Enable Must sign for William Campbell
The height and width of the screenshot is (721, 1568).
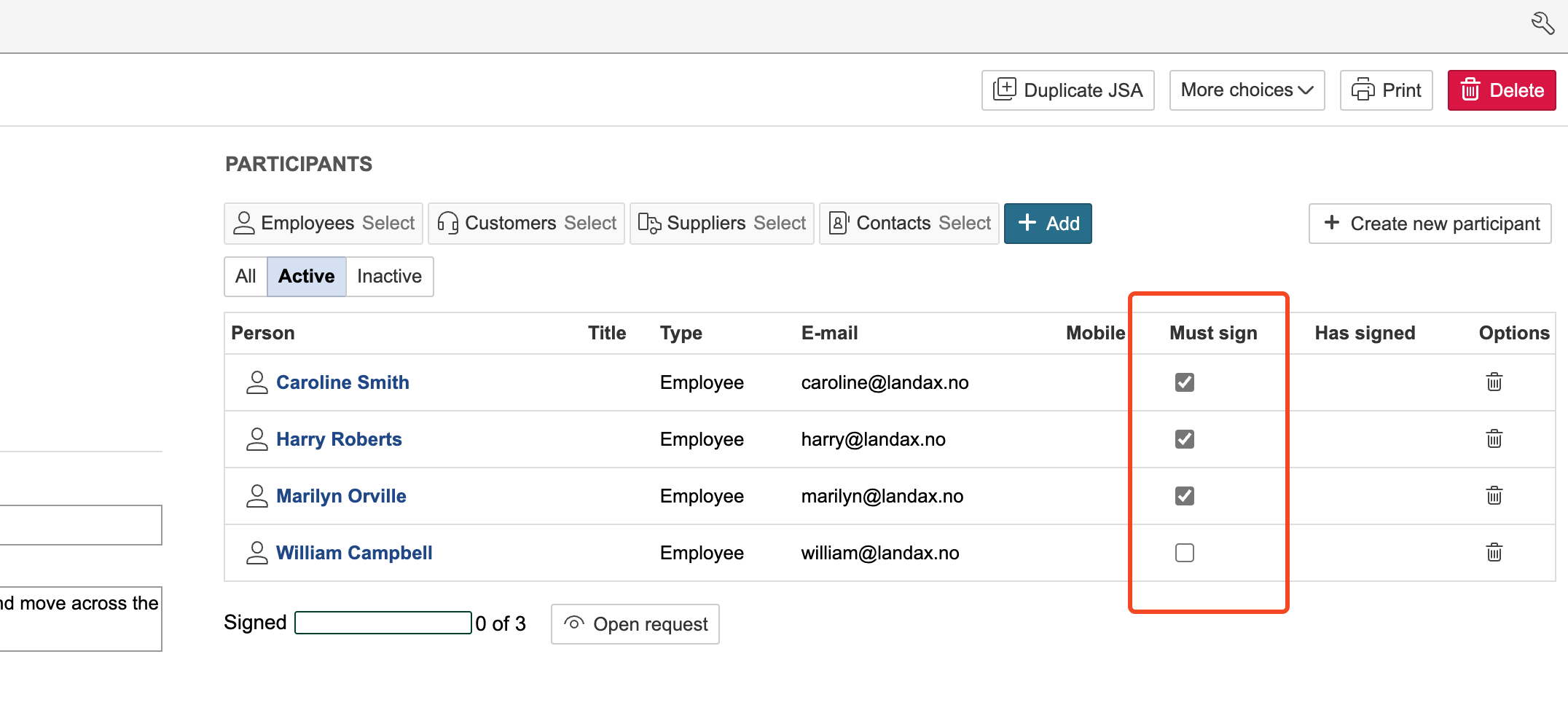coord(1184,553)
